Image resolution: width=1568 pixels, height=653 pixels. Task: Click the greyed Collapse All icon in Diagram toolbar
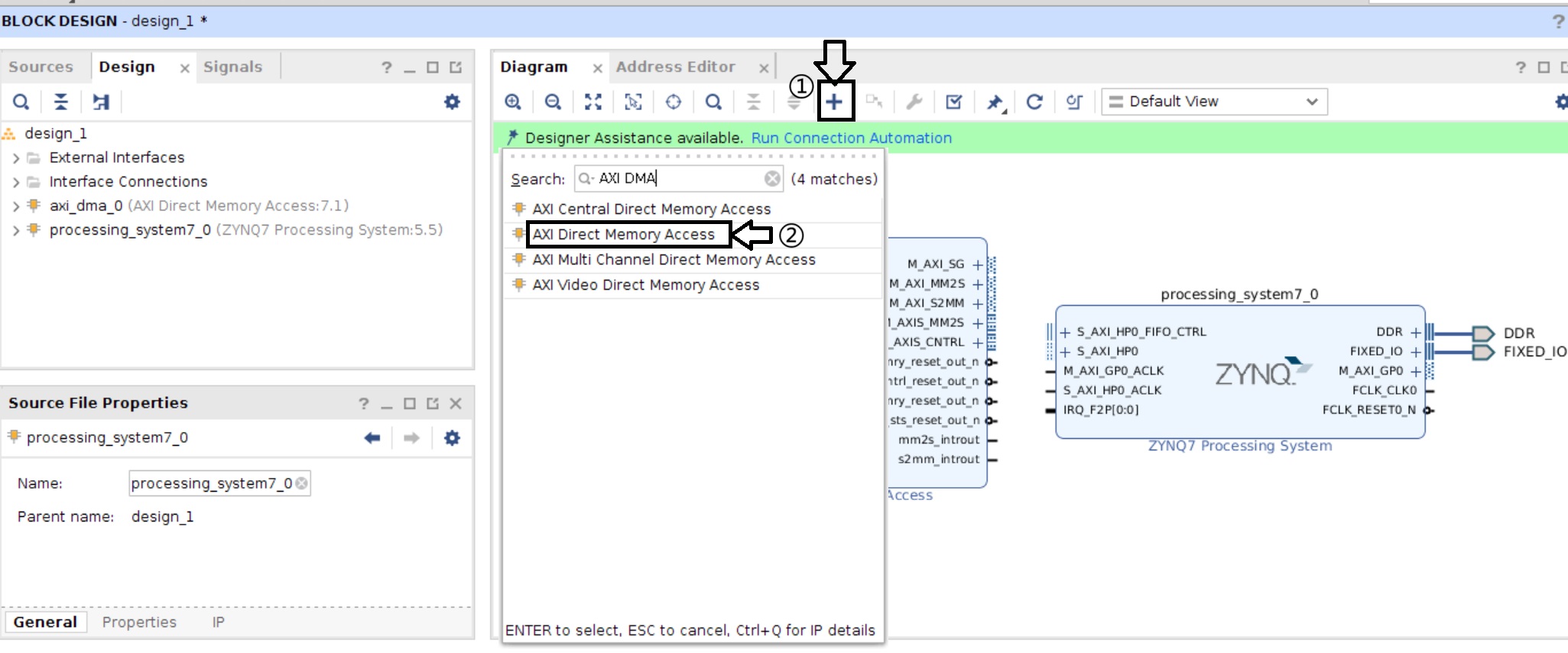(x=754, y=102)
